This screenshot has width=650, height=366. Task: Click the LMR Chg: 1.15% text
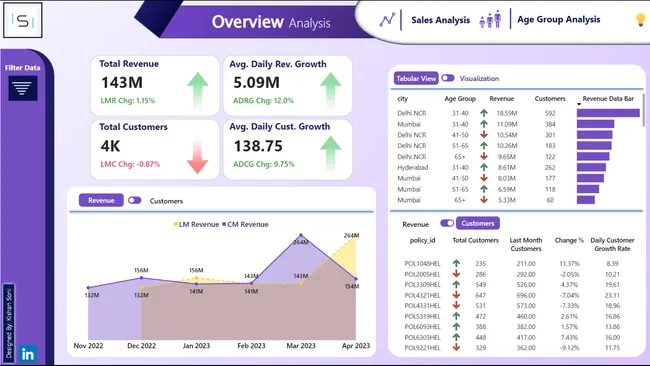(128, 100)
